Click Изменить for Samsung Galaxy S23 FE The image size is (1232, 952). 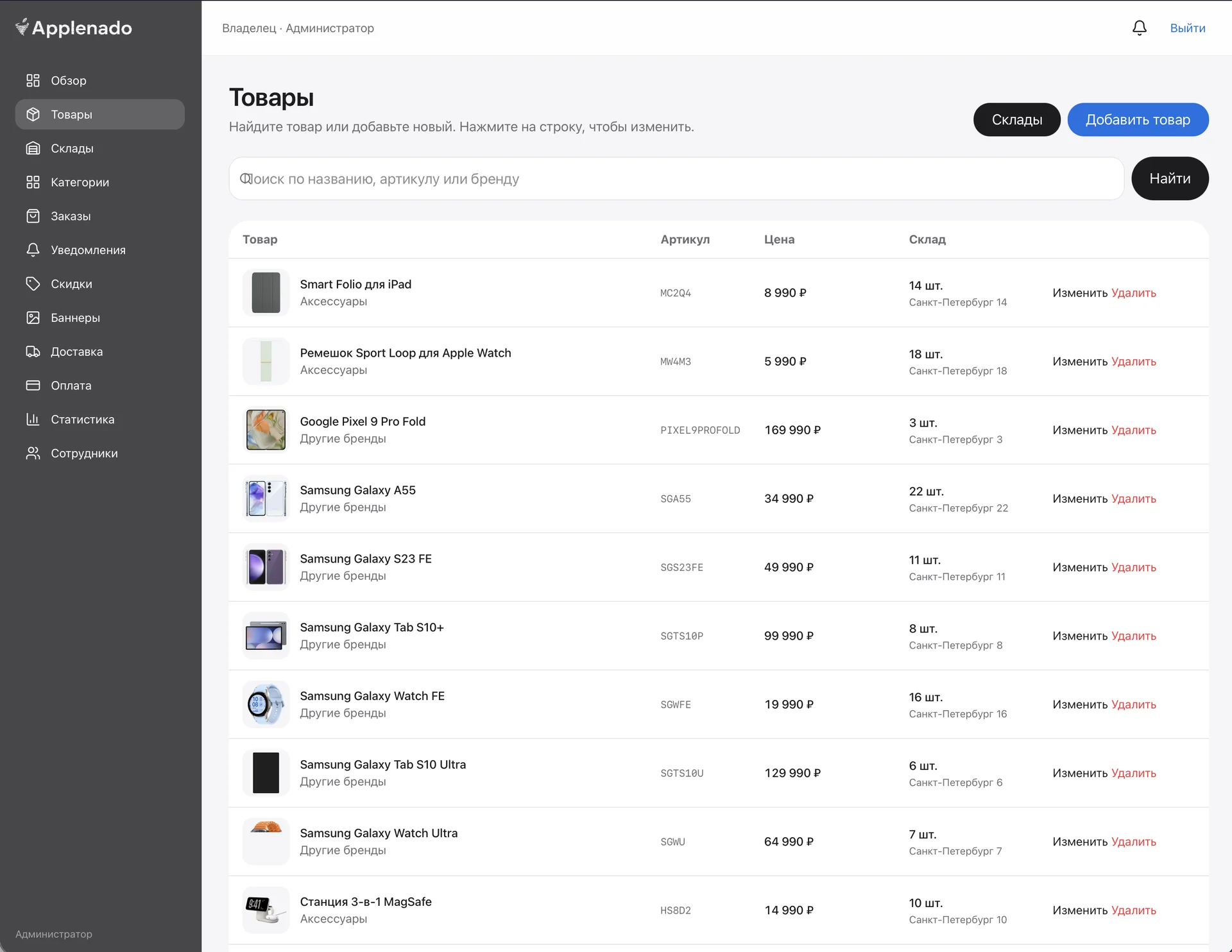tap(1080, 567)
